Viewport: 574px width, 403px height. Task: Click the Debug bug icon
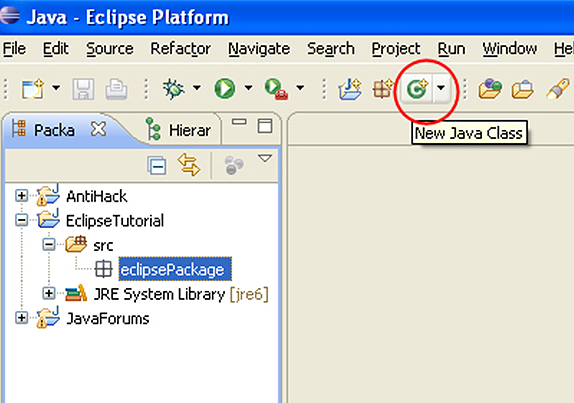click(173, 89)
